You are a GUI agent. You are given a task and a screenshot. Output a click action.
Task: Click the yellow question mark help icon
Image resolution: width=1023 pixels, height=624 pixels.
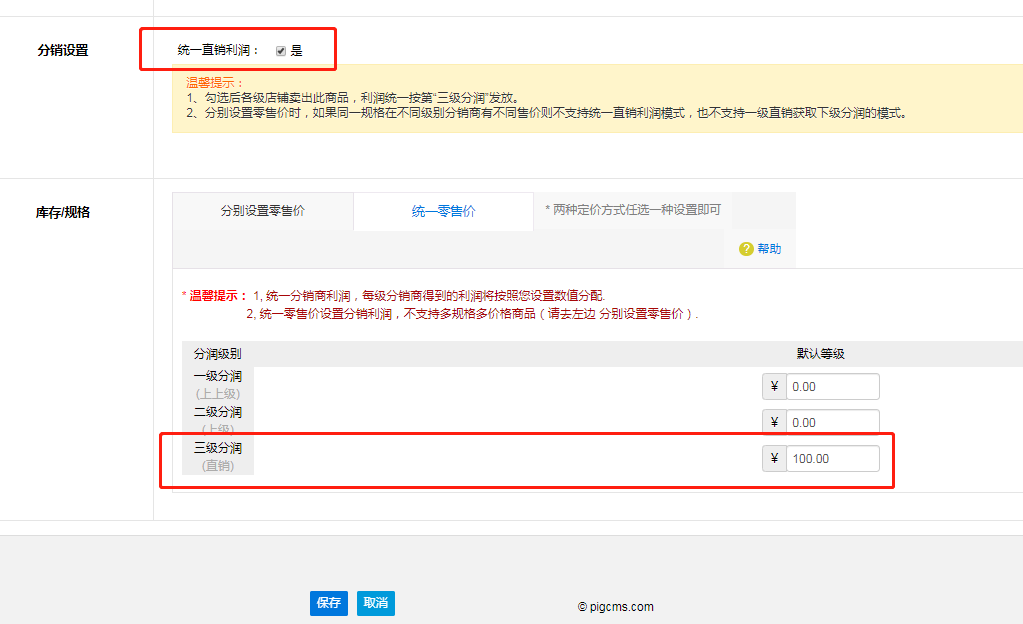tap(746, 249)
